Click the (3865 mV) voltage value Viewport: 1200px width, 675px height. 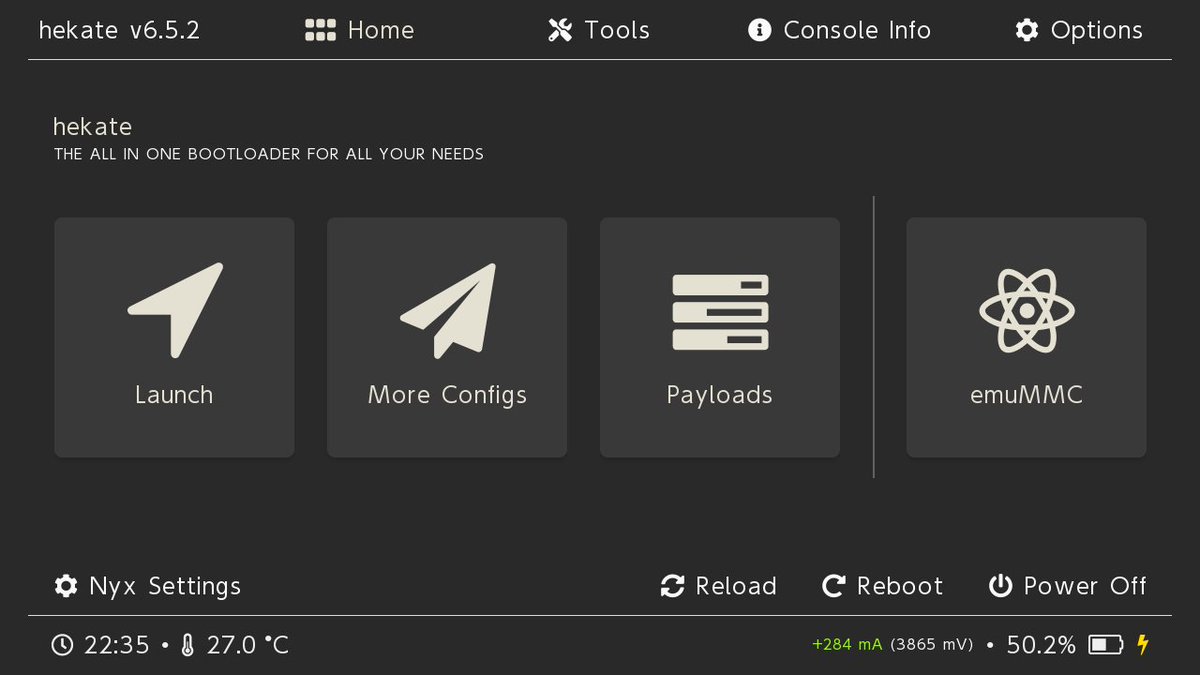(x=932, y=645)
